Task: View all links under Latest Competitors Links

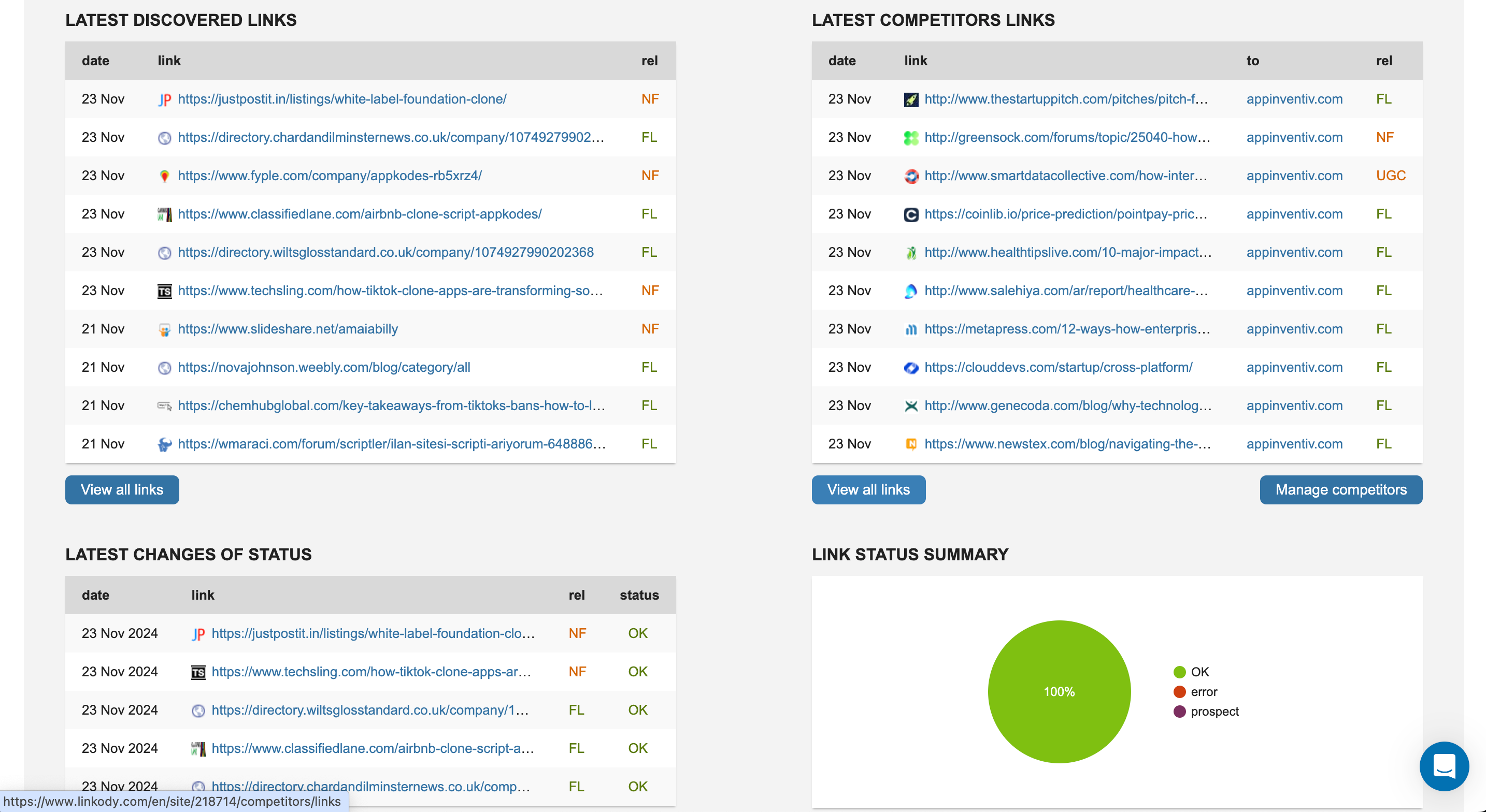Action: [868, 489]
